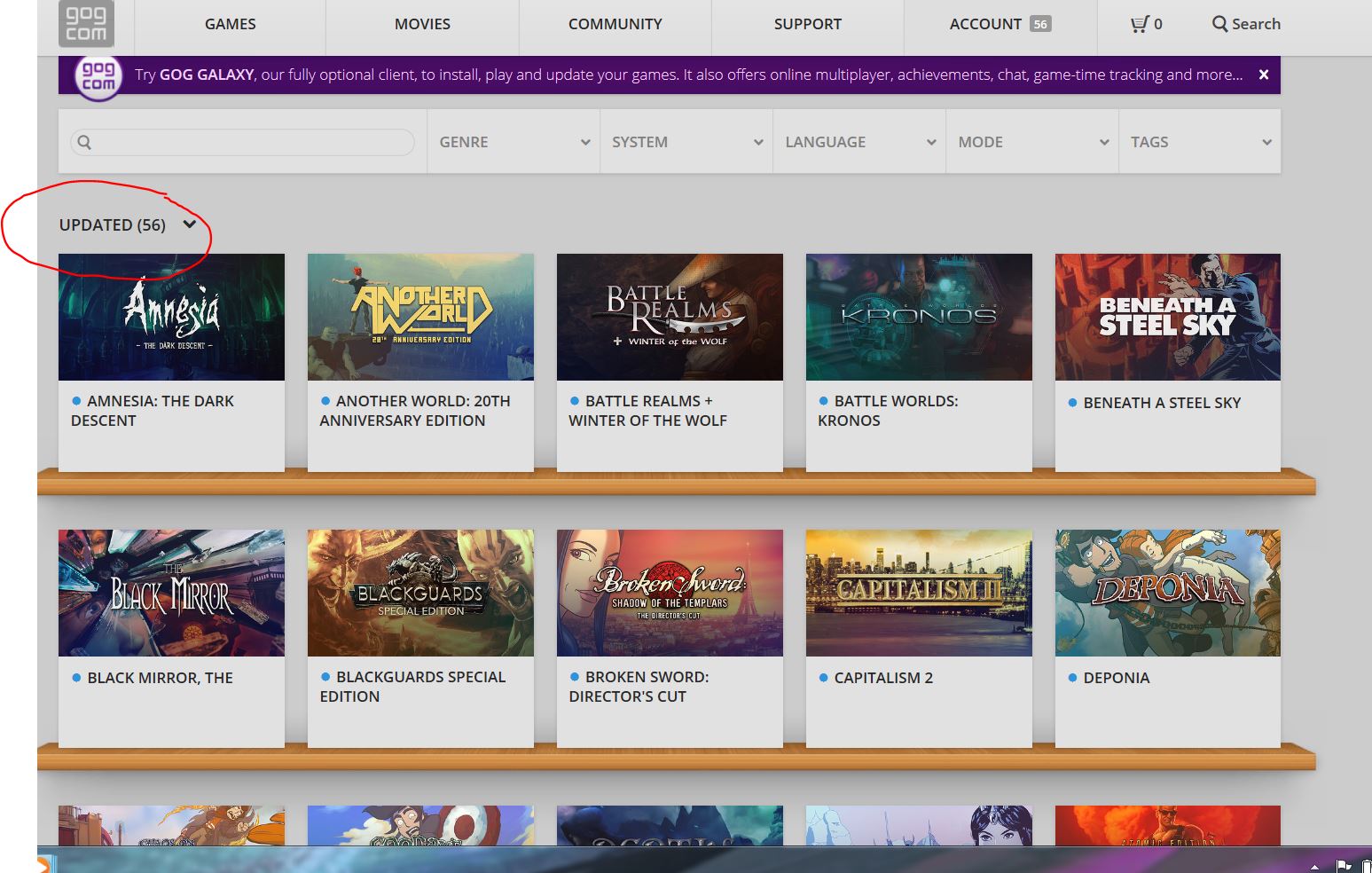
Task: Click the blue update dot beside Battle Worlds
Action: pos(823,401)
